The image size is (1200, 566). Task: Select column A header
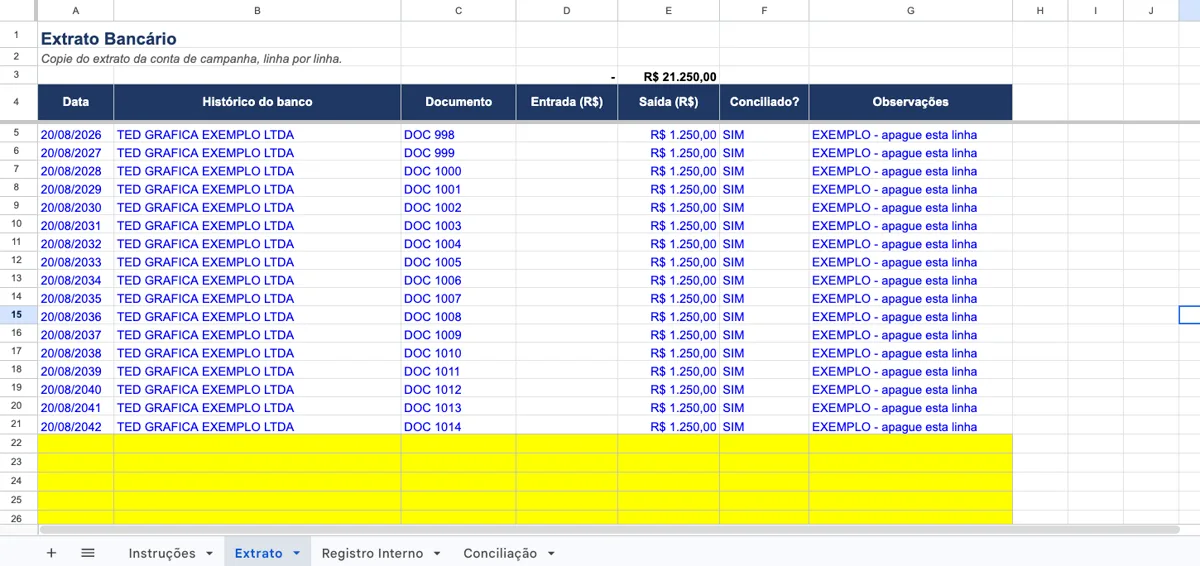pyautogui.click(x=76, y=10)
